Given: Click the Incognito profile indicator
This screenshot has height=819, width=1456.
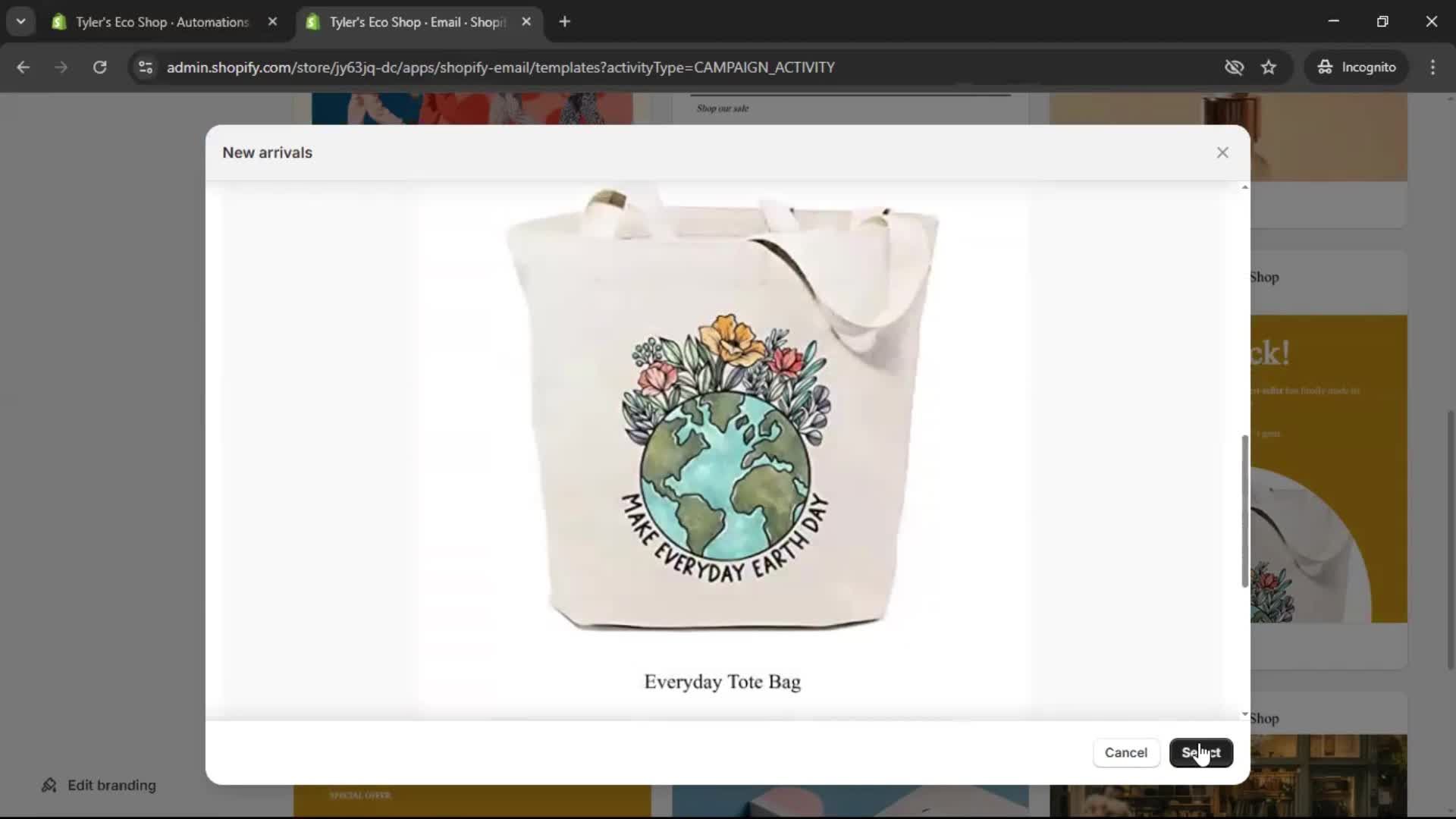Looking at the screenshot, I should tap(1357, 67).
